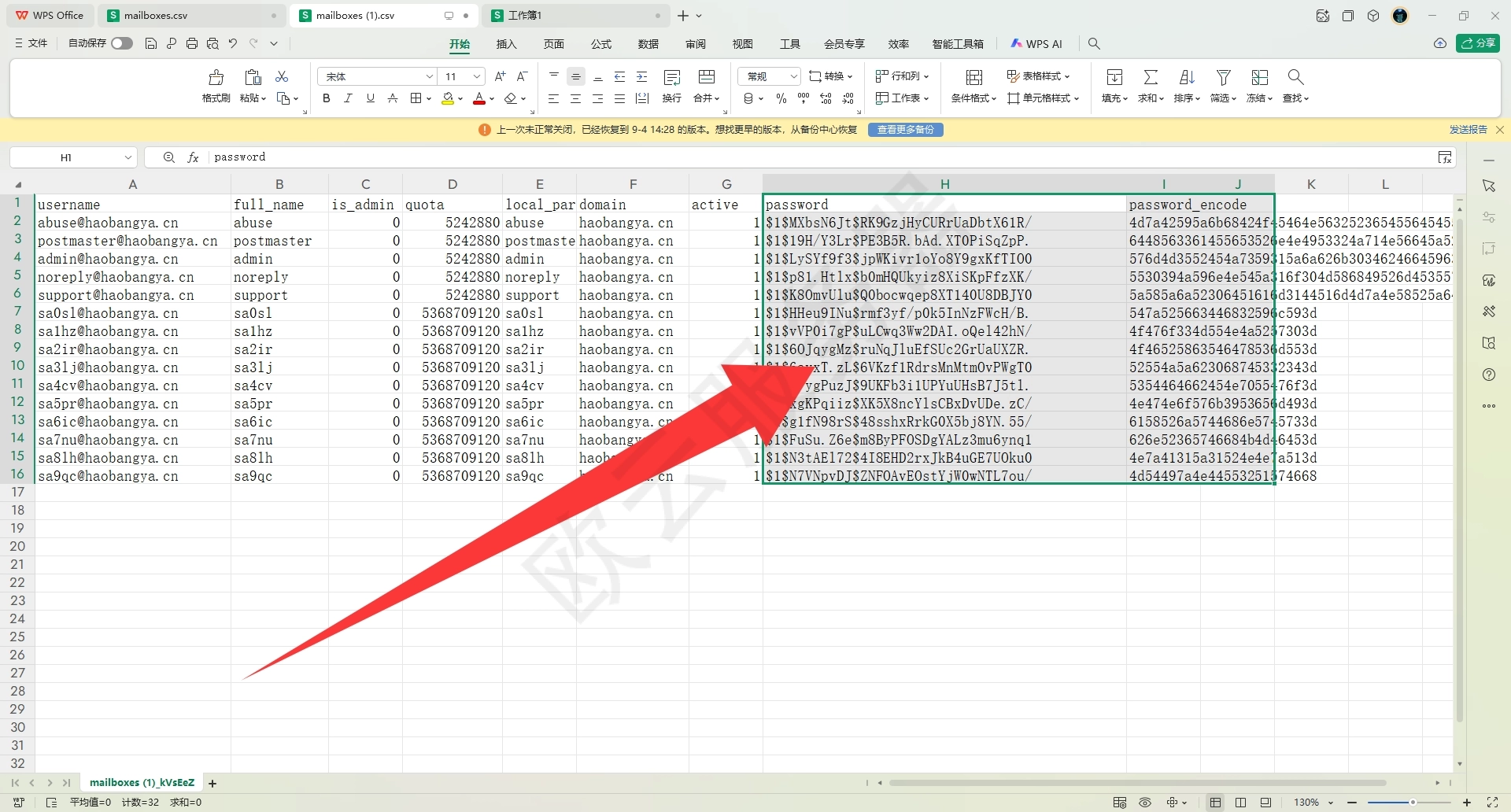Click the insert function fx icon
1511x812 pixels.
(193, 157)
